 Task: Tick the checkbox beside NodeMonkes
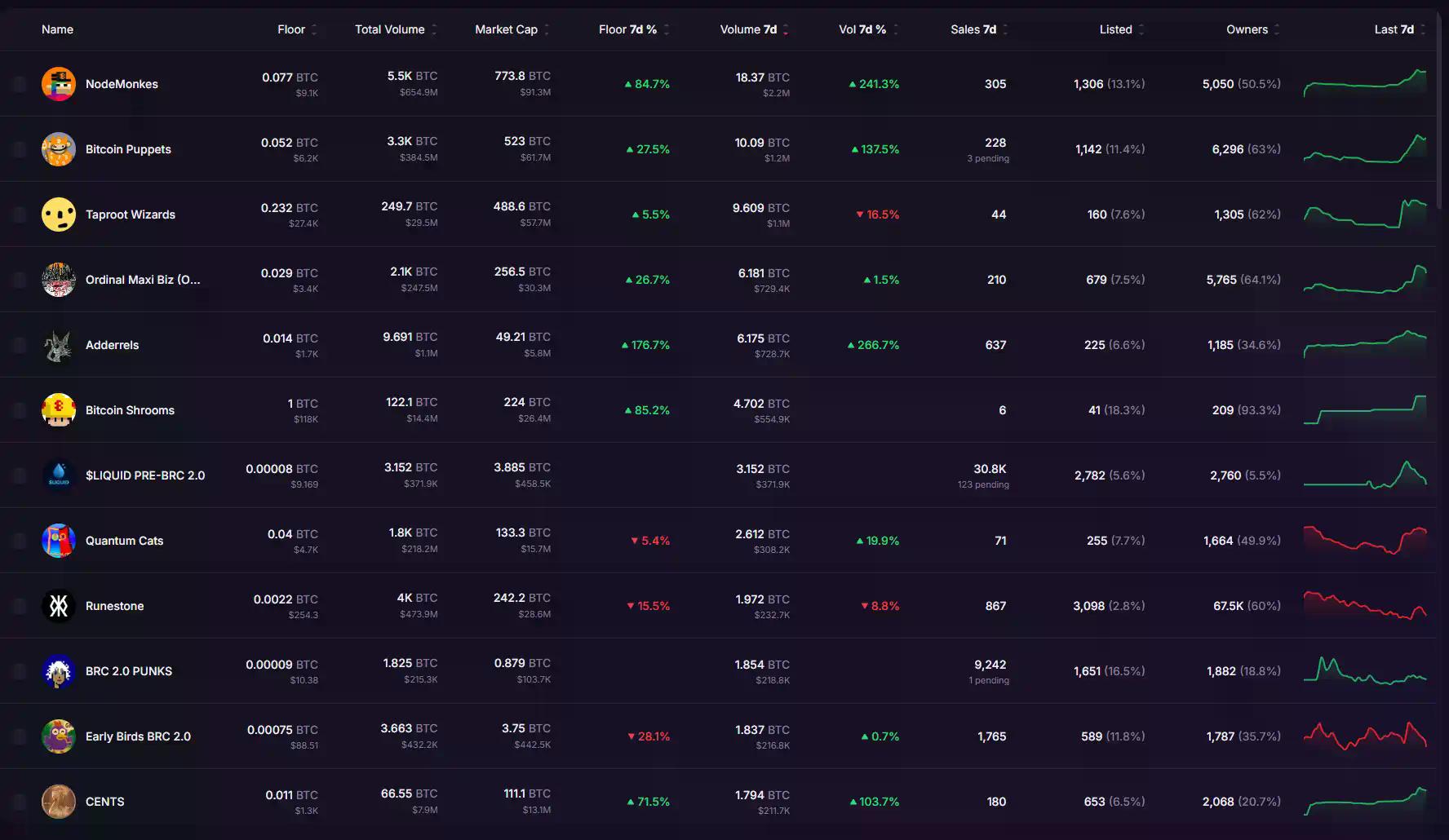tap(19, 84)
